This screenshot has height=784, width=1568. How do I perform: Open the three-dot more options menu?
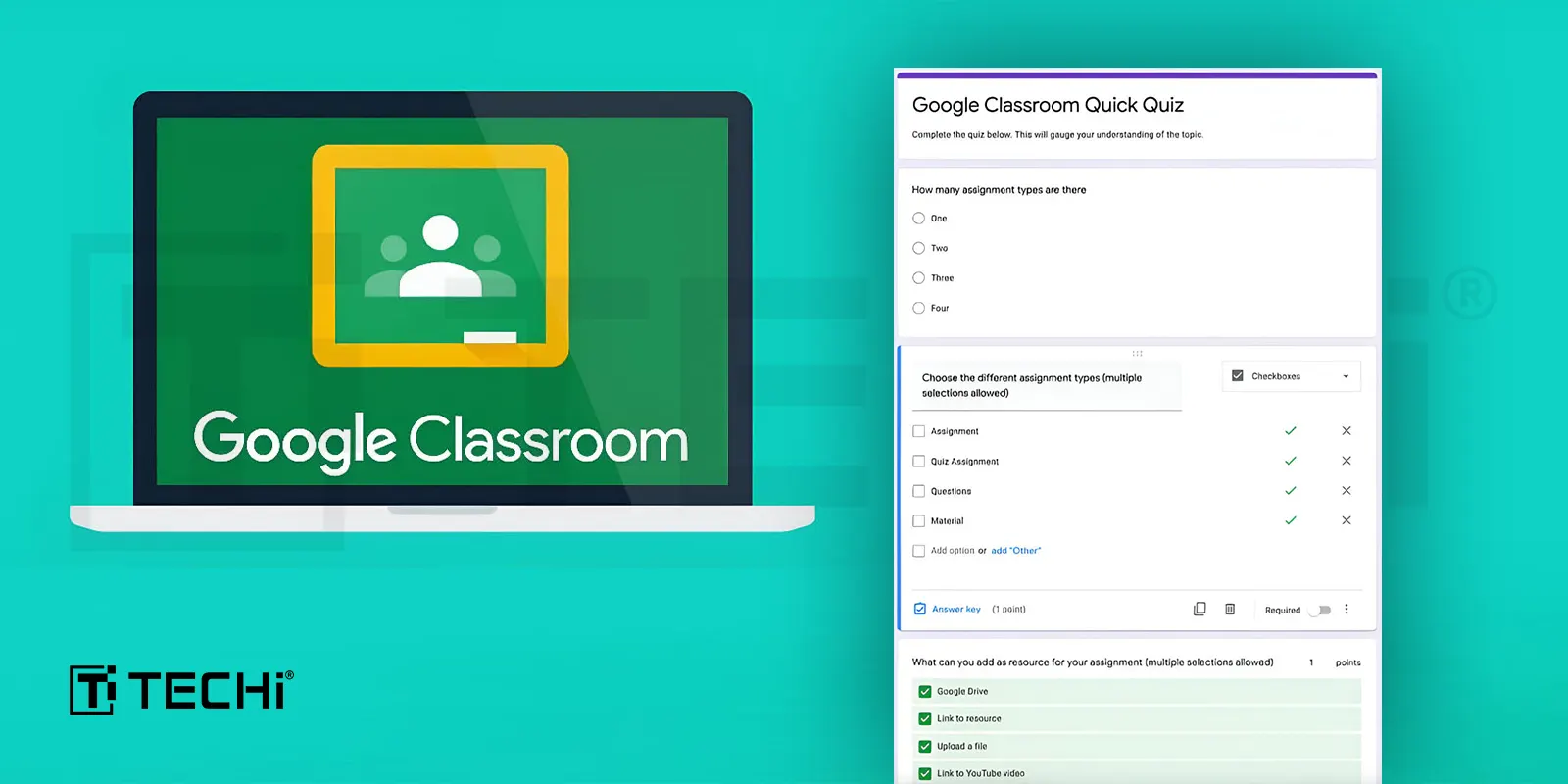pyautogui.click(x=1347, y=609)
